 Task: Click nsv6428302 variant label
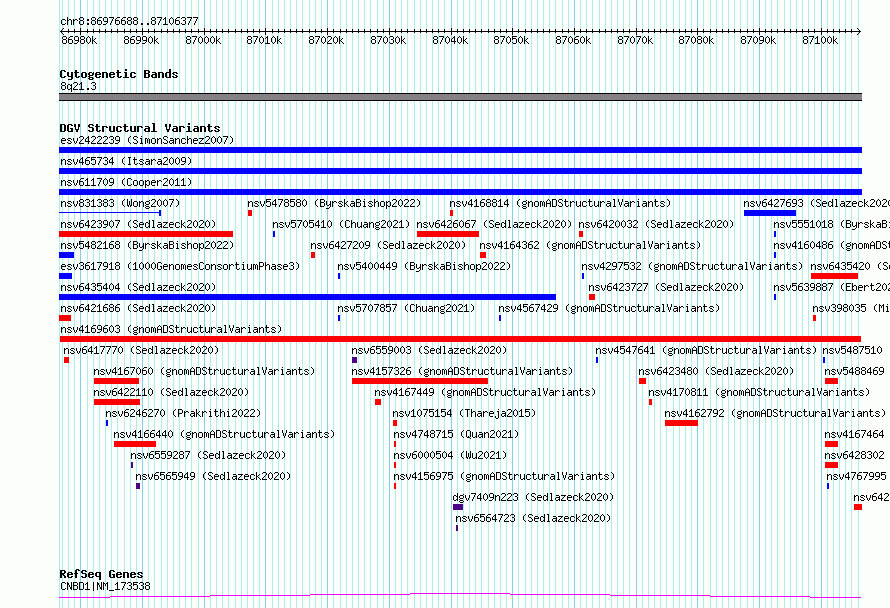tap(855, 455)
